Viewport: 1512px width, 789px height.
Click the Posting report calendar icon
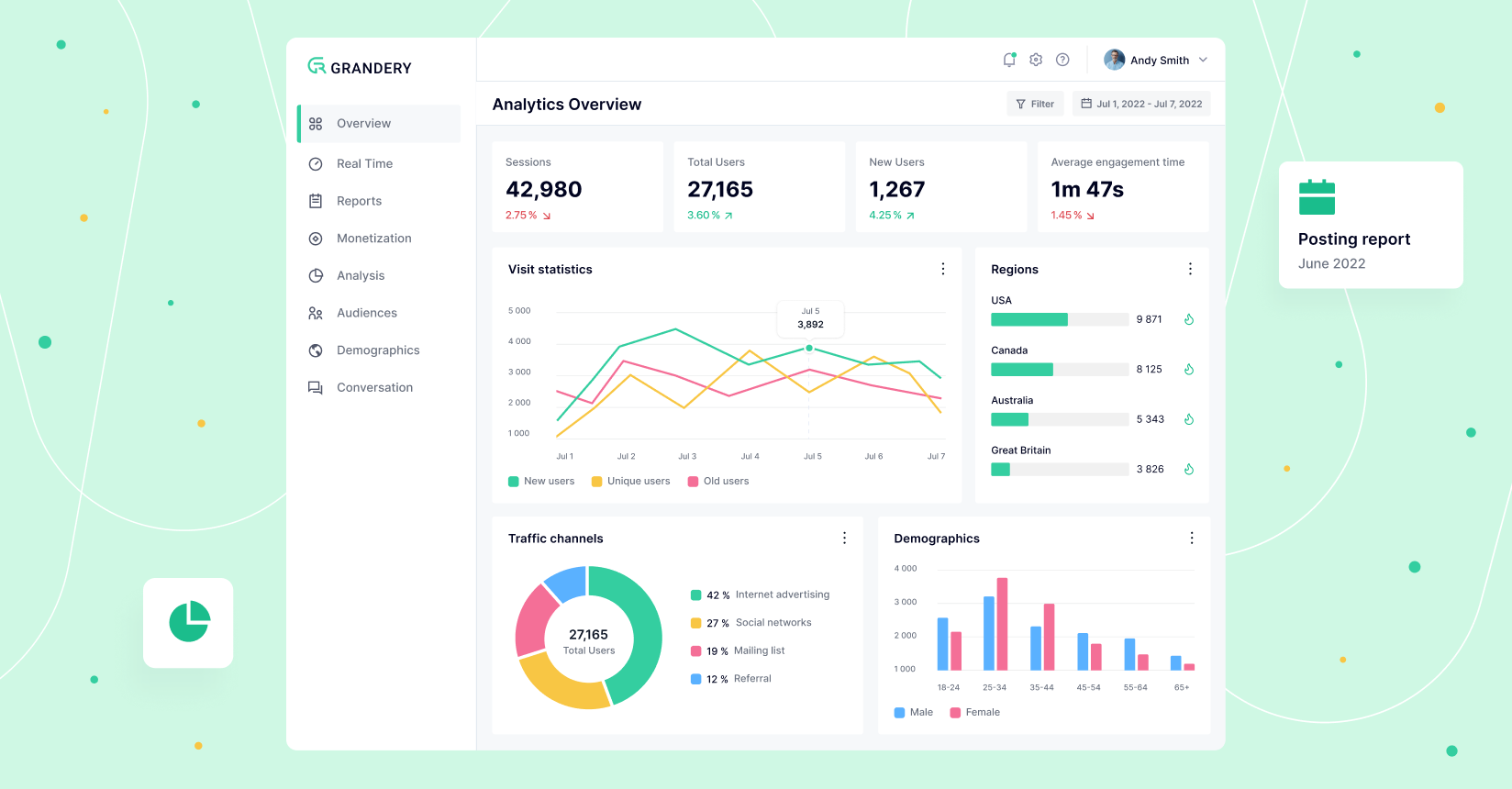[x=1317, y=197]
